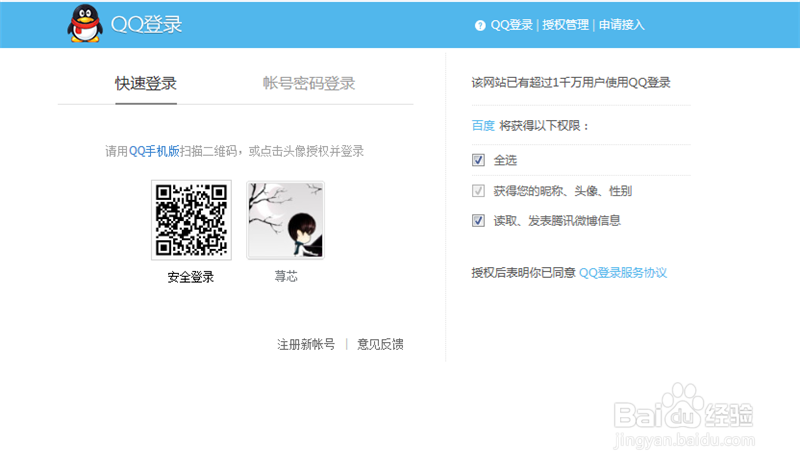Open the 意见反馈 link
800x468 pixels.
[380, 344]
